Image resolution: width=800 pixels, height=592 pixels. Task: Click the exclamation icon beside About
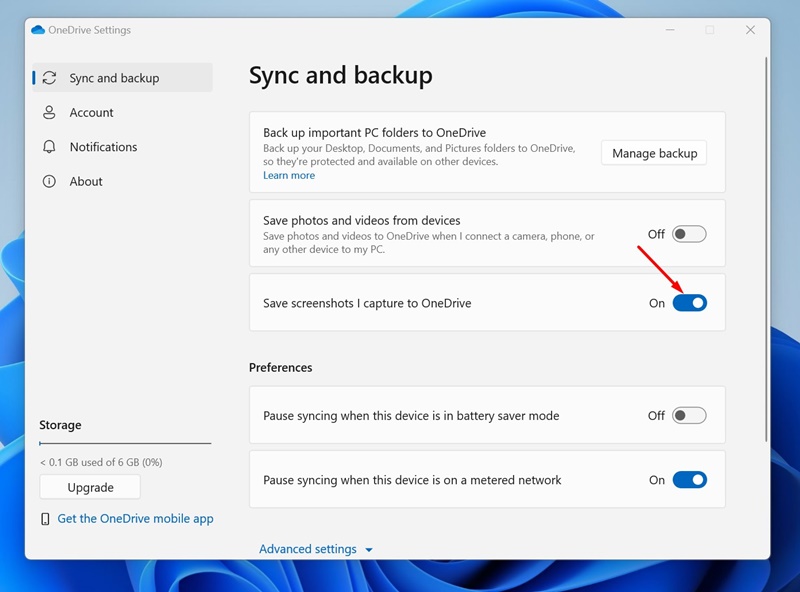[49, 181]
